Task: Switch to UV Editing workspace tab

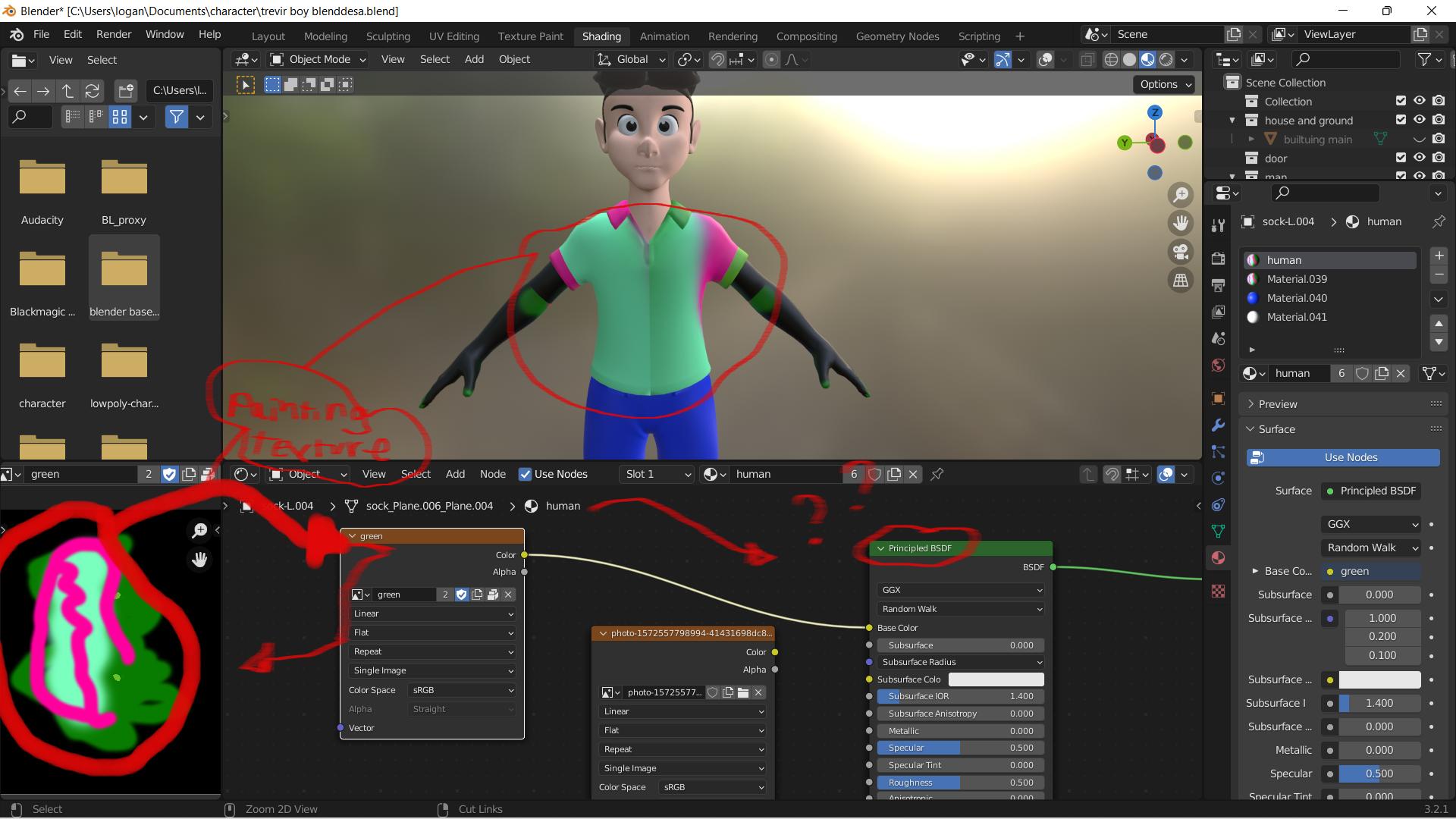Action: (x=453, y=36)
